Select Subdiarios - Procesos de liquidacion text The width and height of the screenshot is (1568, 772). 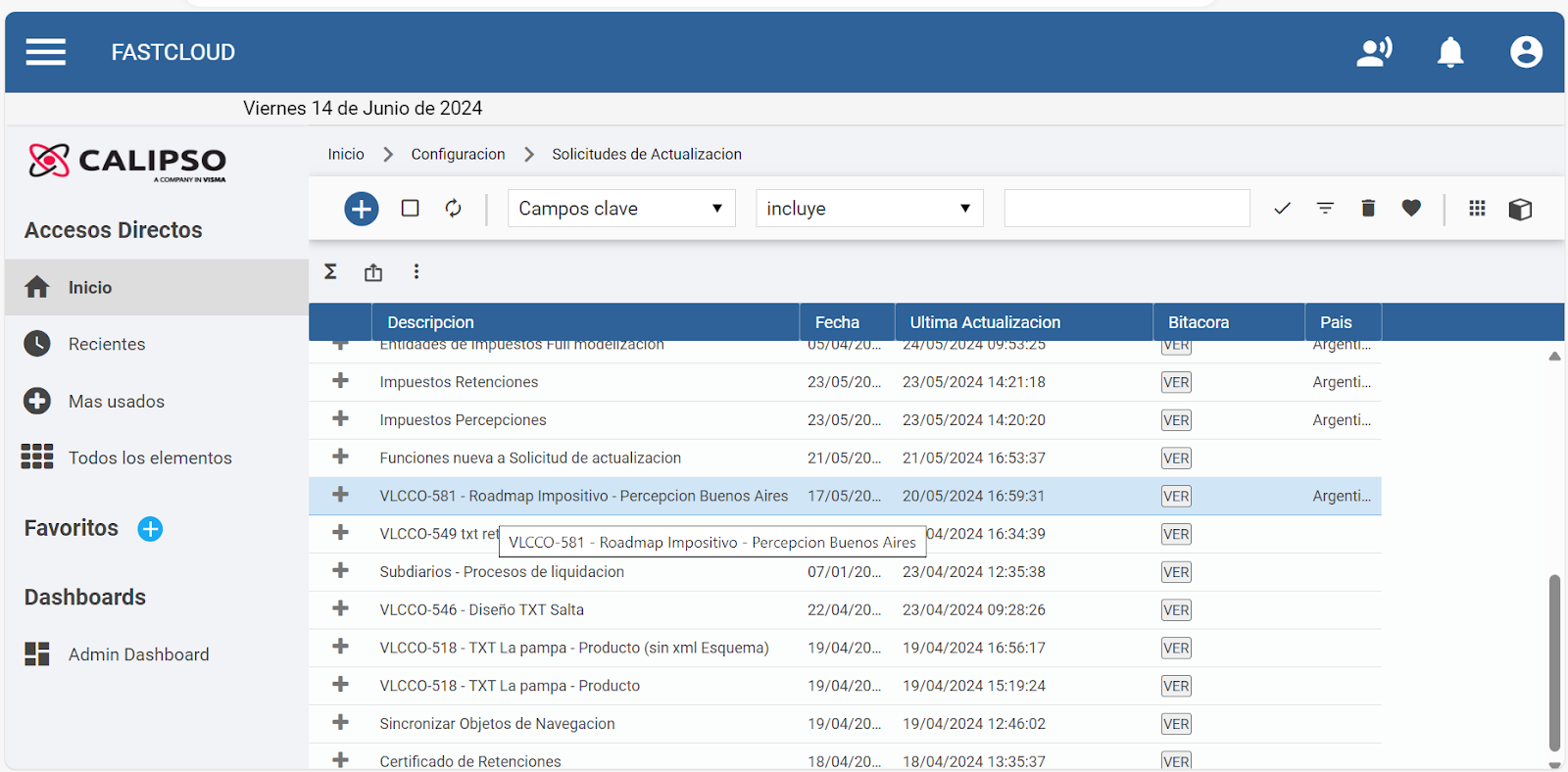pos(502,572)
